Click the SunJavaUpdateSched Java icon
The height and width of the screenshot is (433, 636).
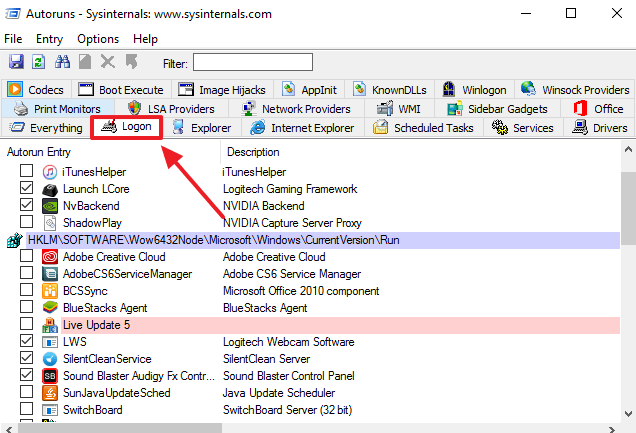50,393
